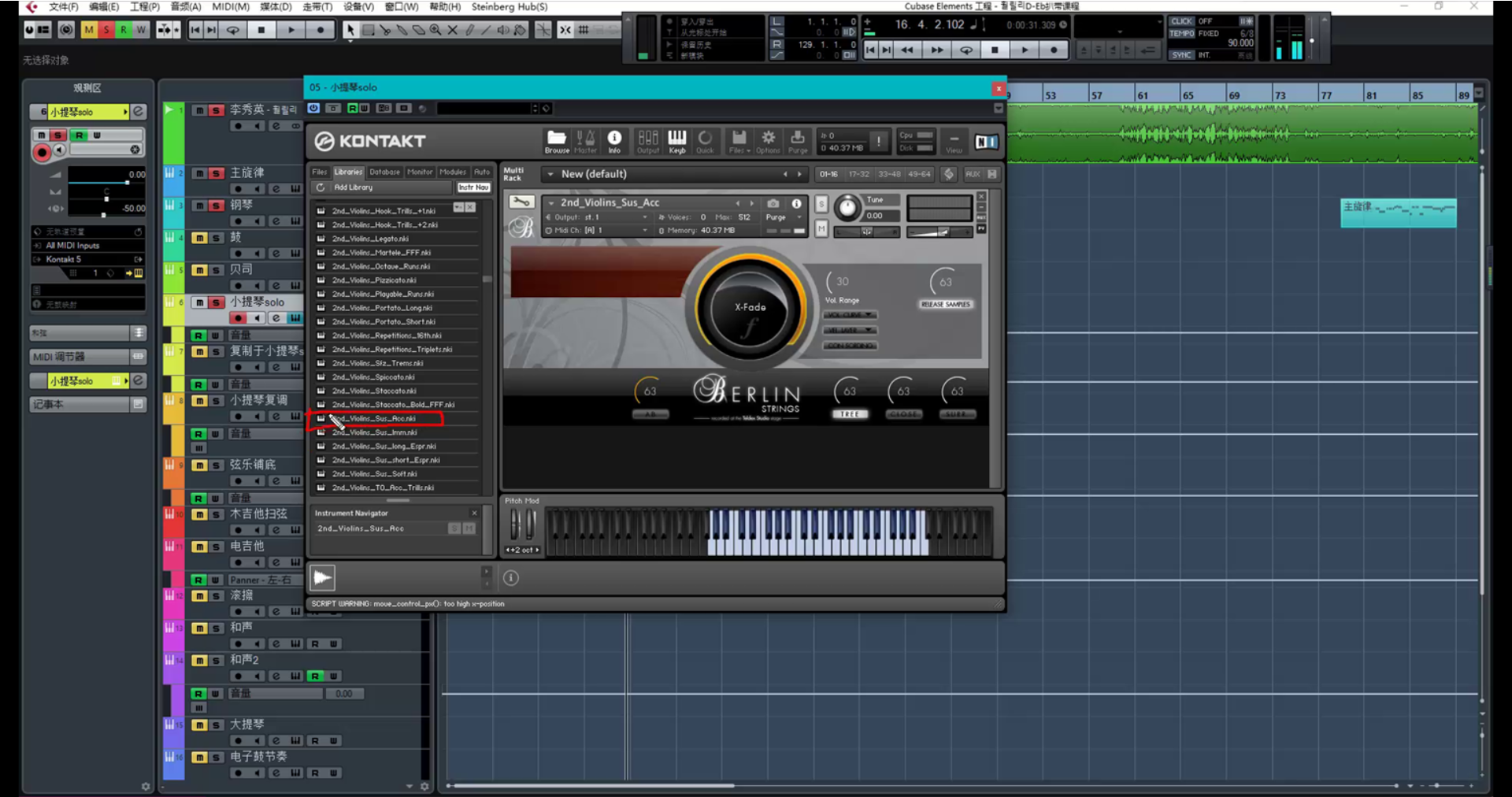Expand the New (default) multi preset dropdown
The height and width of the screenshot is (797, 1512).
[x=550, y=174]
